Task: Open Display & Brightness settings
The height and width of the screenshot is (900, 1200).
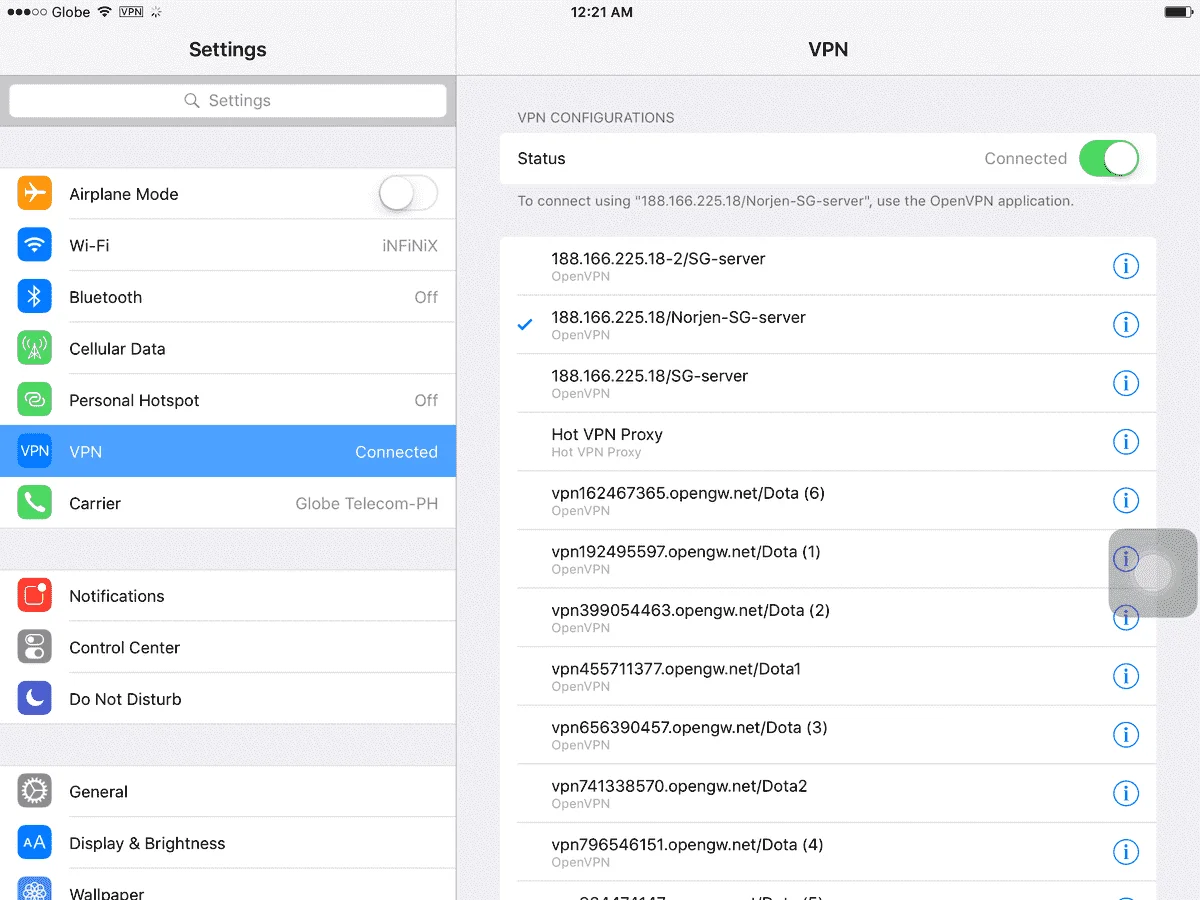Action: tap(228, 843)
